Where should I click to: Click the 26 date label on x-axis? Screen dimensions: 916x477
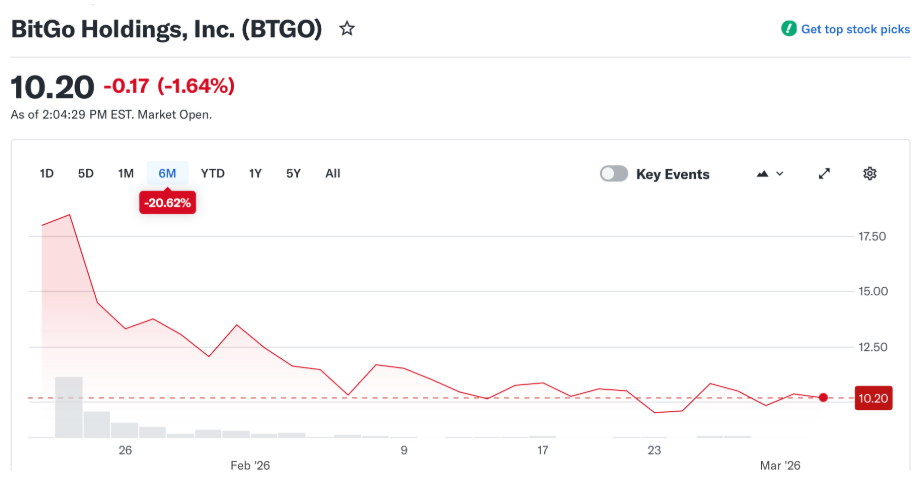[125, 450]
